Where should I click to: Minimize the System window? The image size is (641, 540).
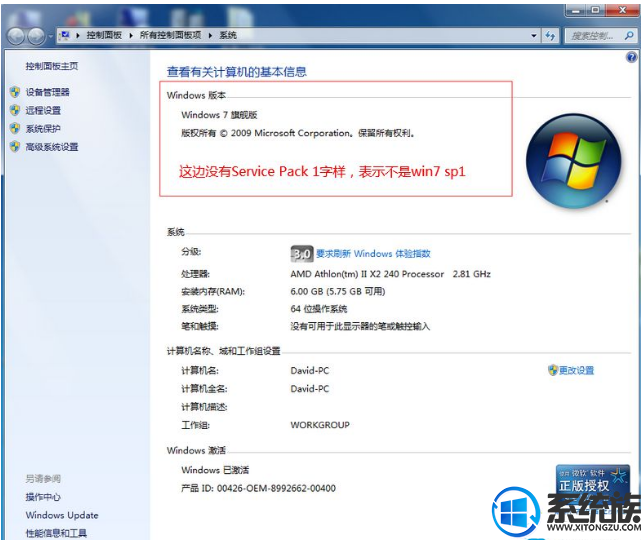[576, 10]
